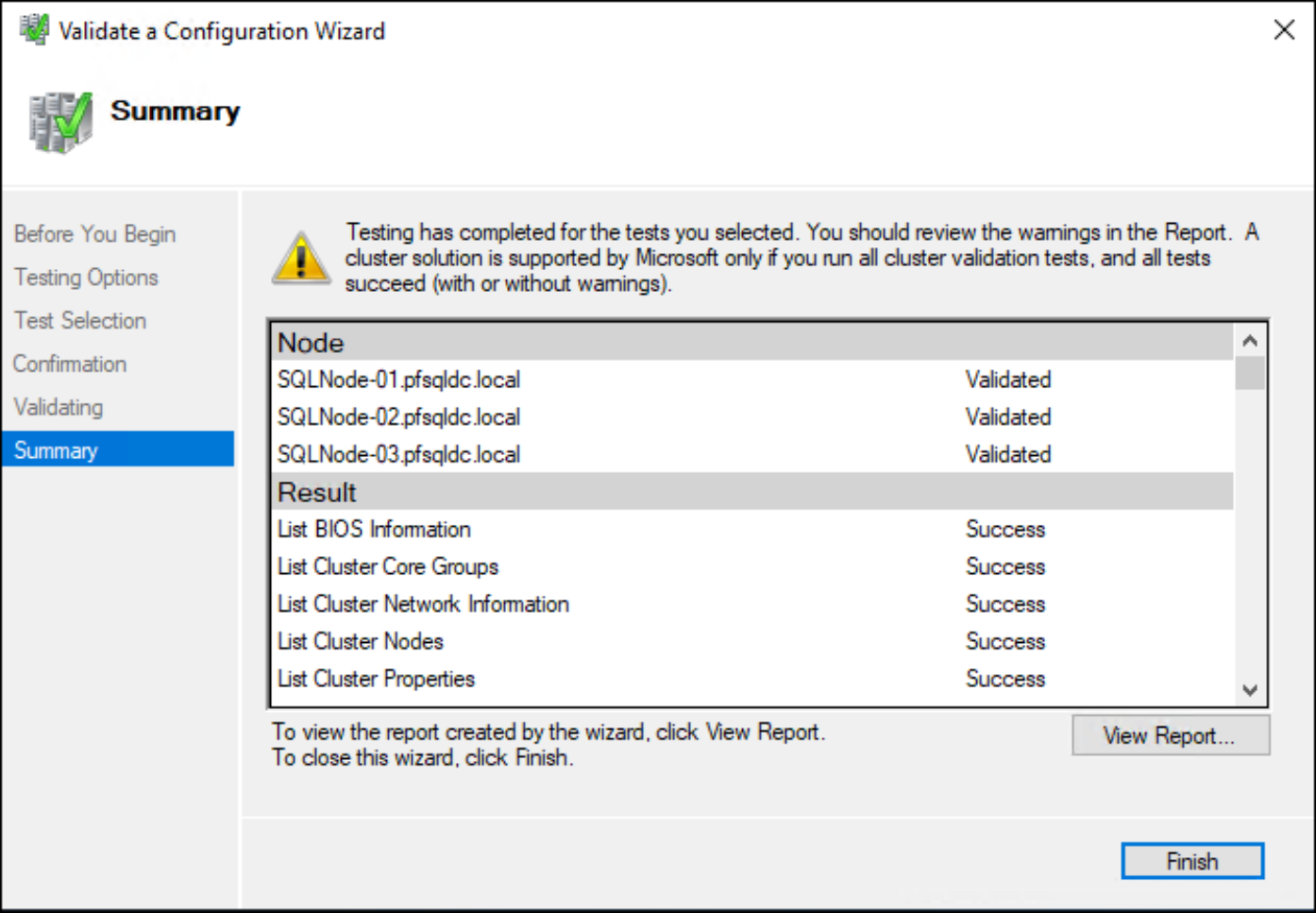
Task: Select the List Cluster Properties row
Action: click(x=752, y=679)
